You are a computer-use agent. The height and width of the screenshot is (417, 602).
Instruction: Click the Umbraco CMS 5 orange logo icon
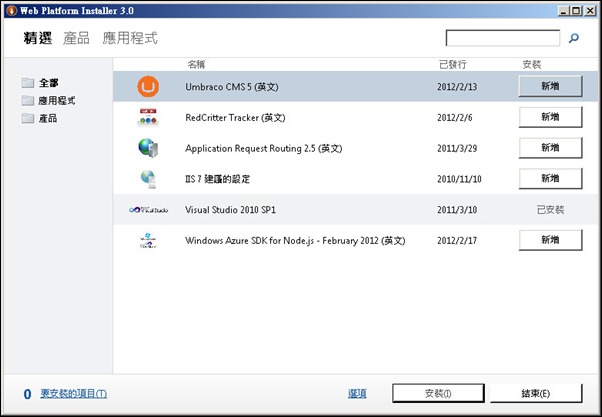148,87
